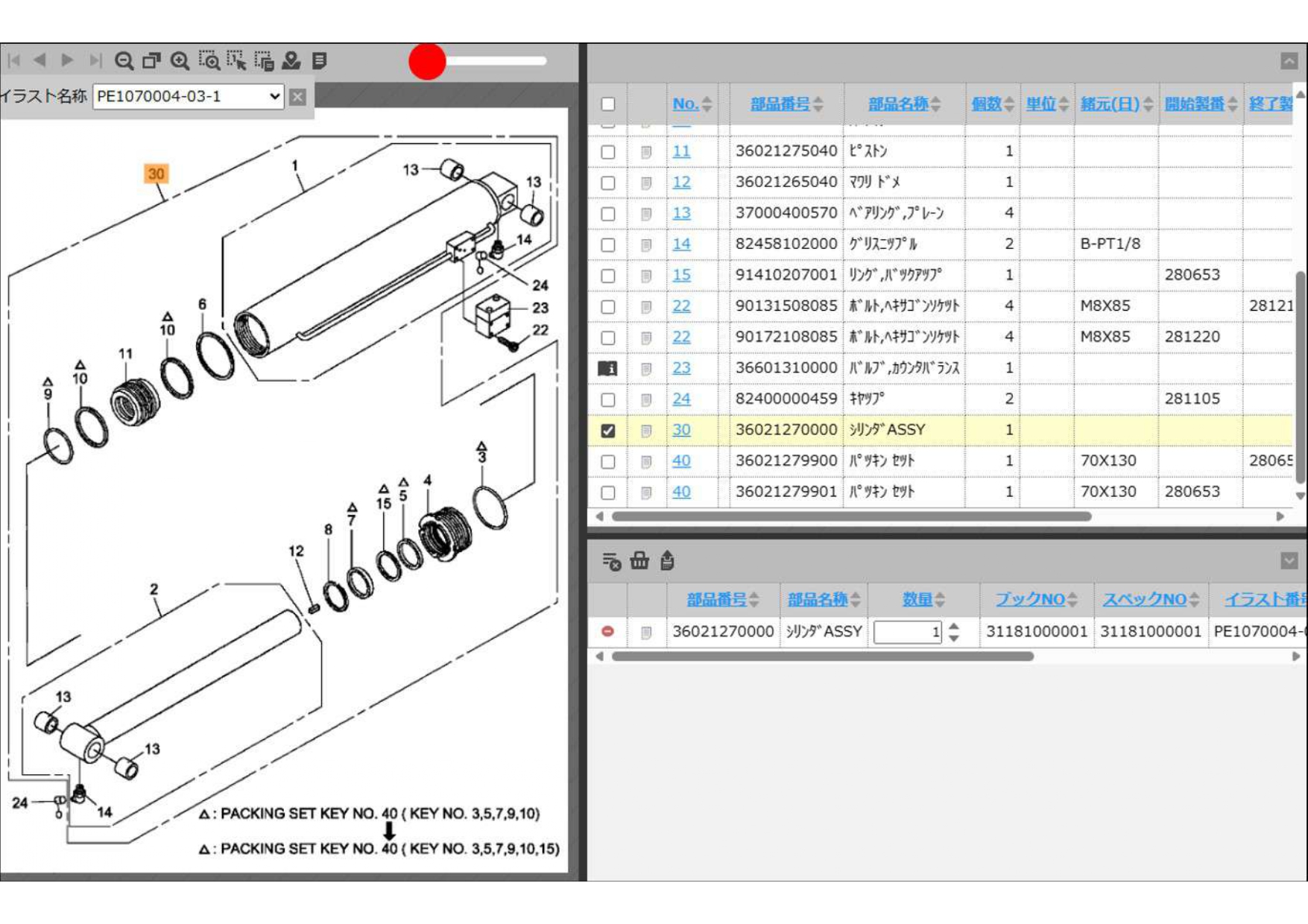
Task: Remove 36021270000 using the red minus icon
Action: [x=608, y=631]
